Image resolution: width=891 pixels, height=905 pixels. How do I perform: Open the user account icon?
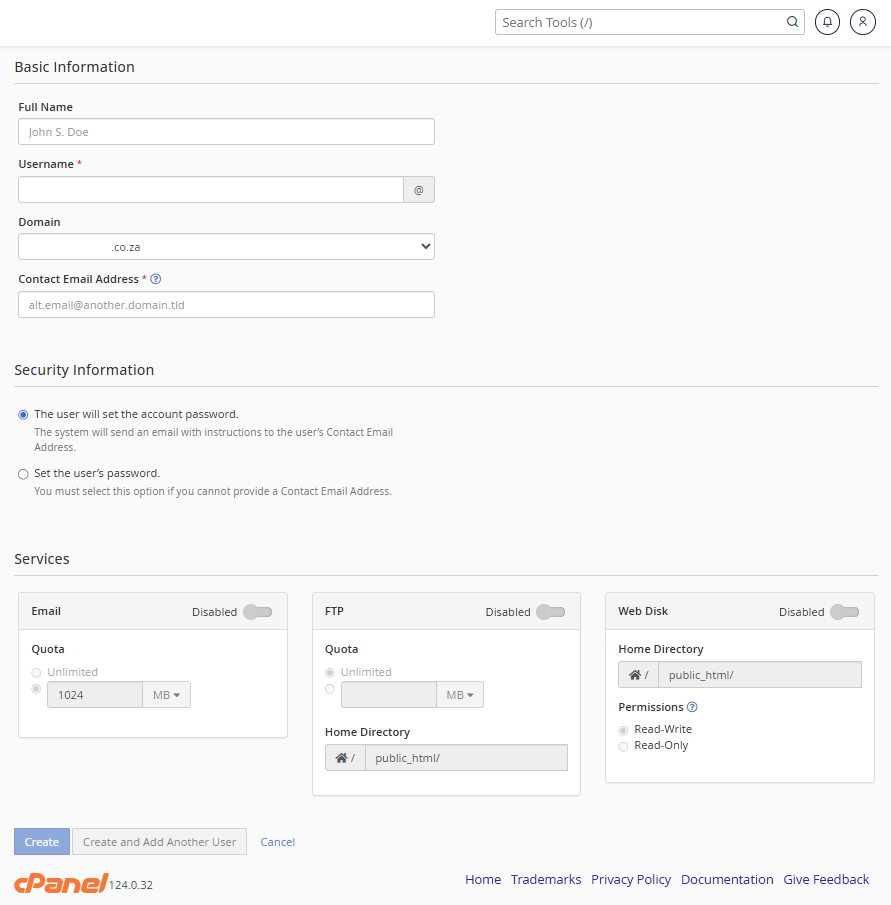[x=862, y=21]
